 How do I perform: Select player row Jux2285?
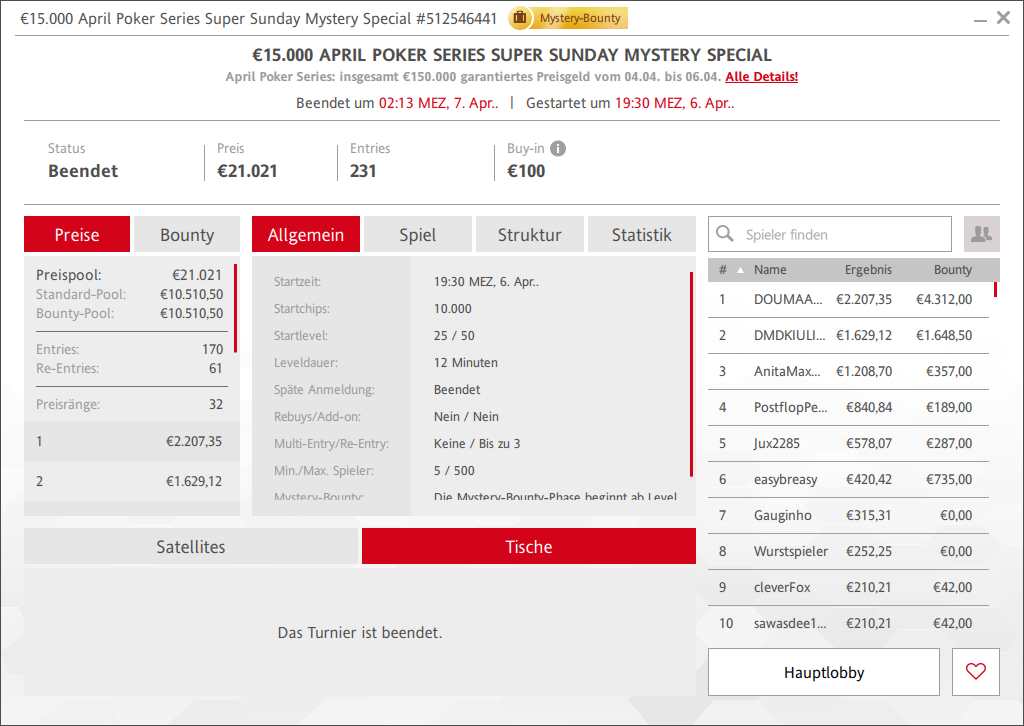tap(848, 443)
